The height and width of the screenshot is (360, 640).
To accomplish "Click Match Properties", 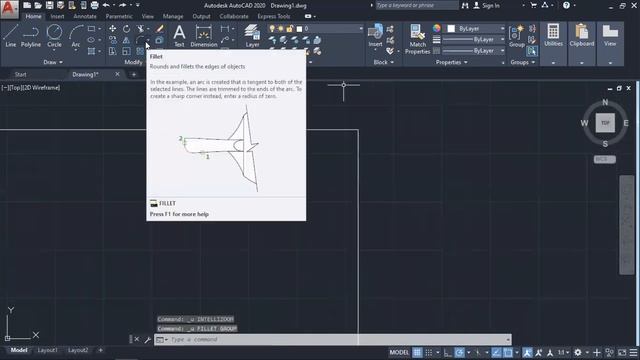I will pyautogui.click(x=417, y=39).
